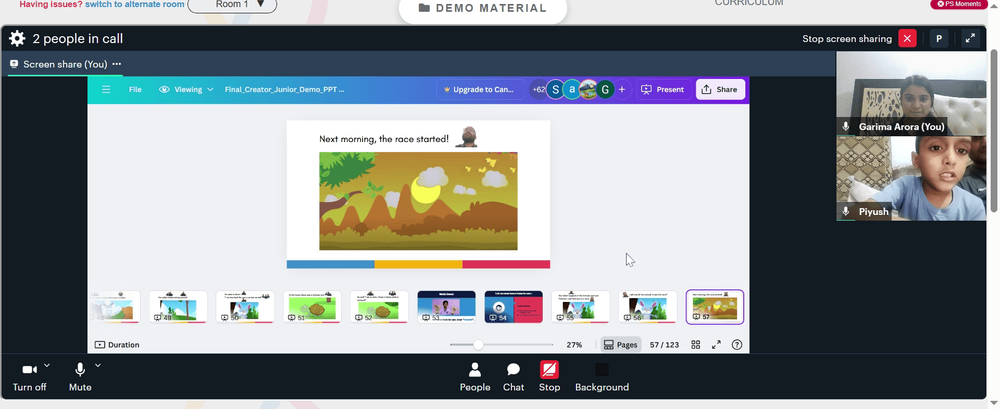
Task: Open the People panel
Action: click(475, 376)
